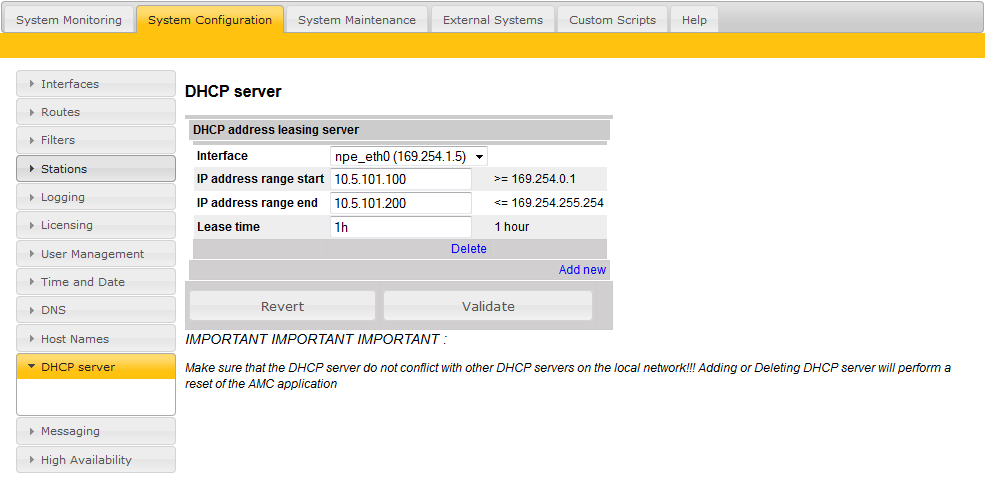Expand the Filters sidebar section
Image resolution: width=985 pixels, height=477 pixels.
(96, 140)
